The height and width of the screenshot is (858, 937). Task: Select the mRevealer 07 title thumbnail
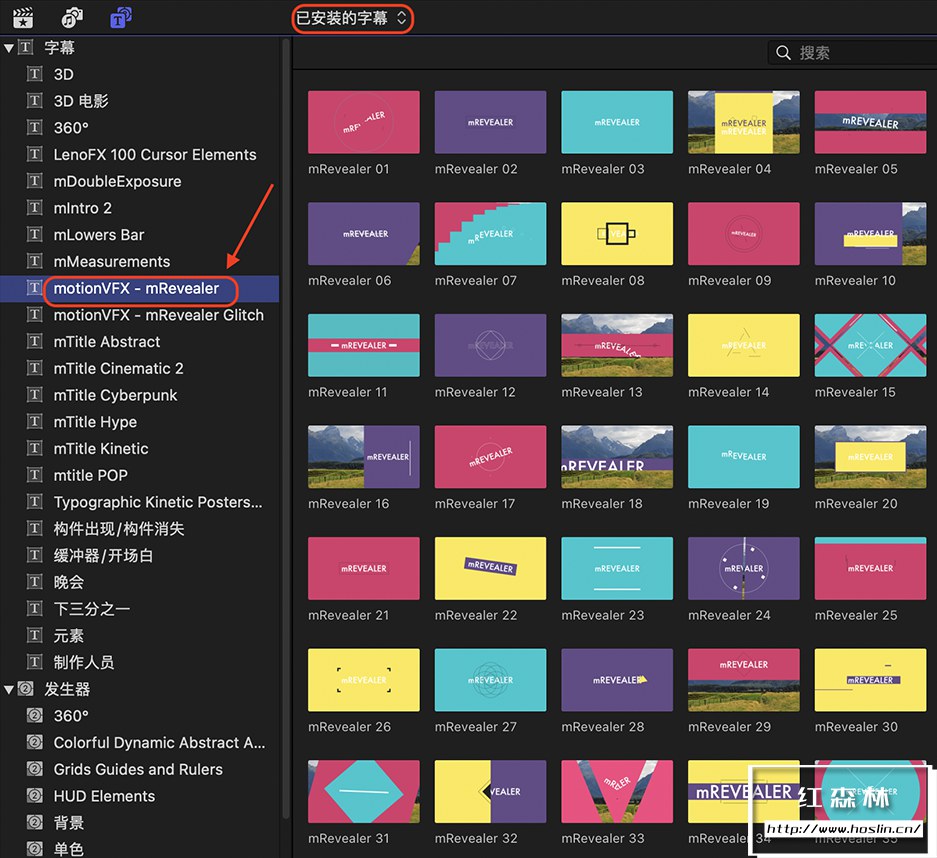490,234
